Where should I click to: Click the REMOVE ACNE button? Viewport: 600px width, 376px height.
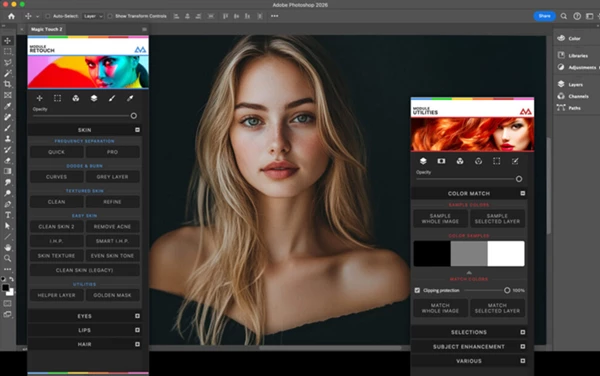click(x=112, y=226)
